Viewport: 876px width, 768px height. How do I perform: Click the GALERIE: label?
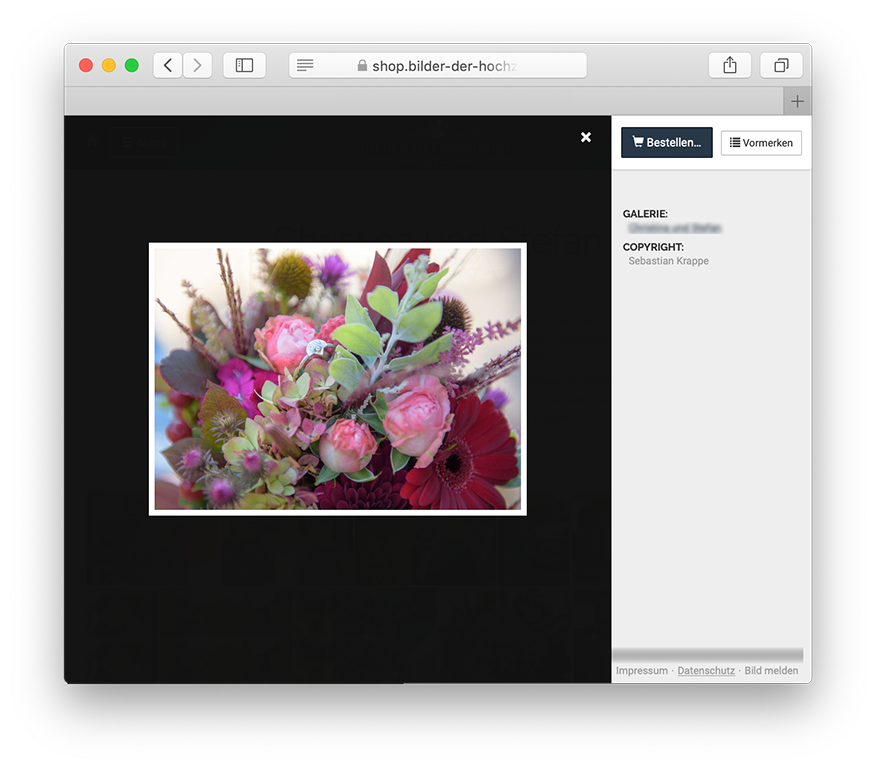645,214
